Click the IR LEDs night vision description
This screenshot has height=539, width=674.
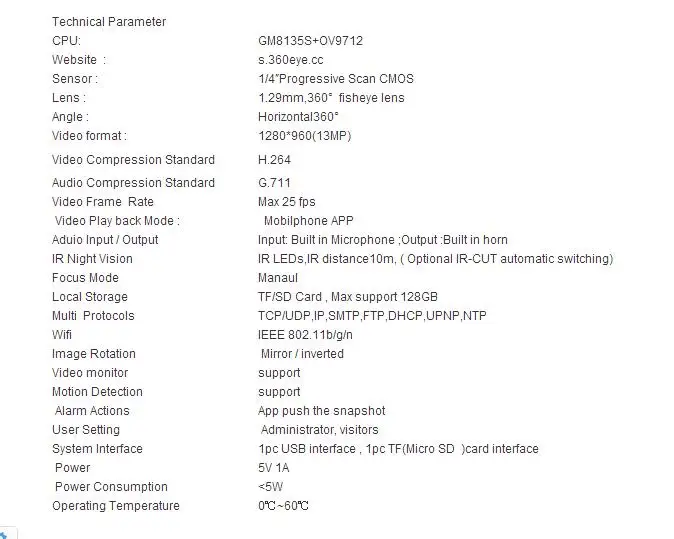point(435,259)
